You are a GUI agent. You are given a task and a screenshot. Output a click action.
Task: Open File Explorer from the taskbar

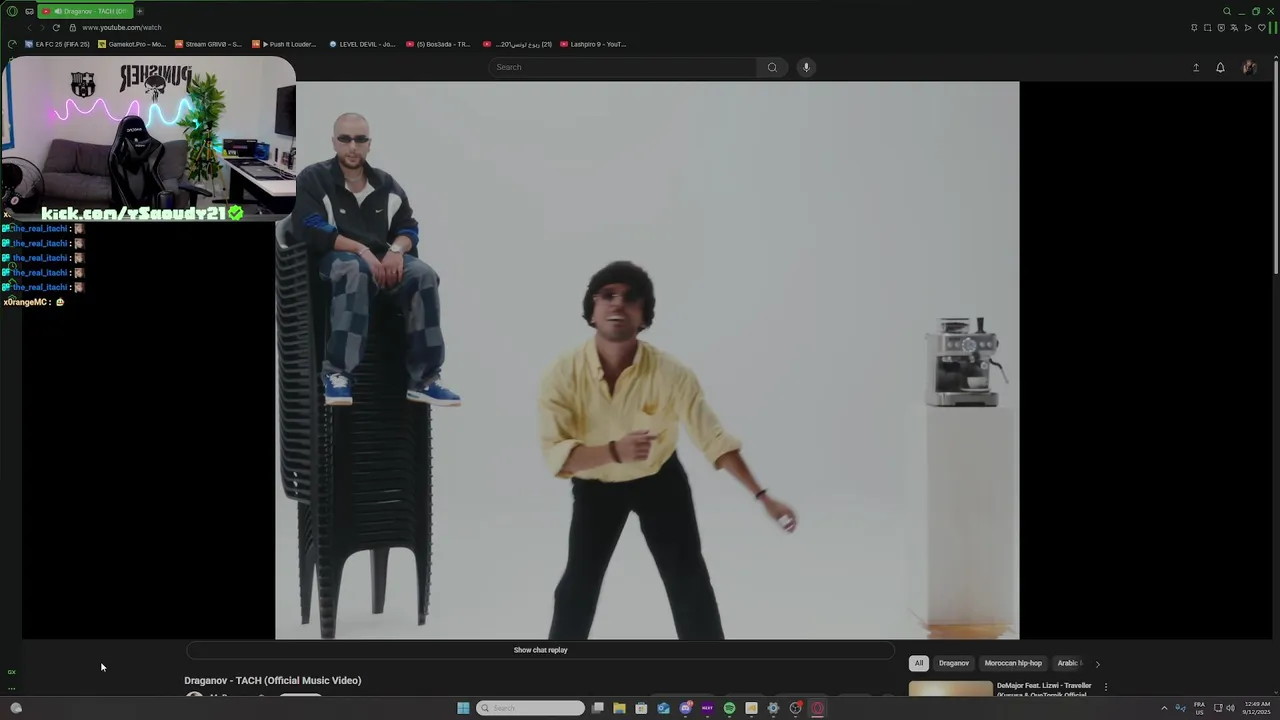[619, 708]
